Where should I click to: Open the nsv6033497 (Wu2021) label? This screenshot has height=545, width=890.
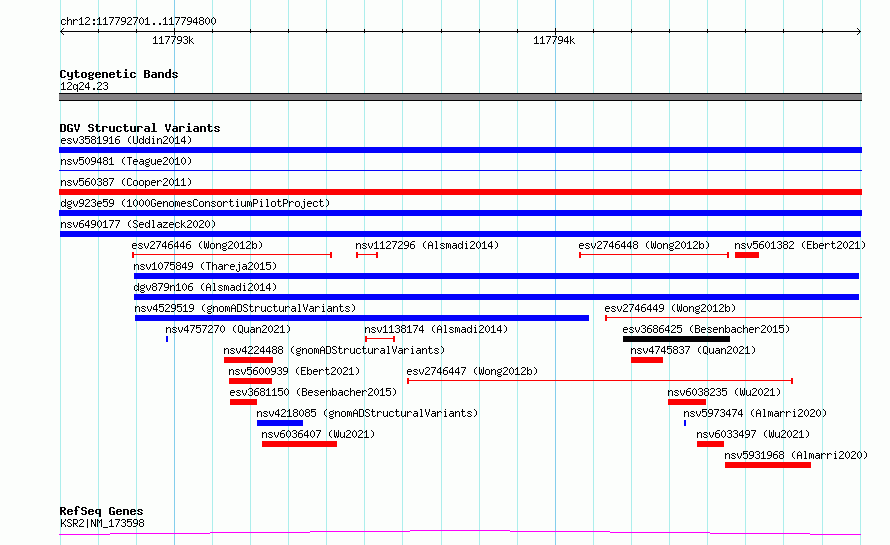click(753, 434)
